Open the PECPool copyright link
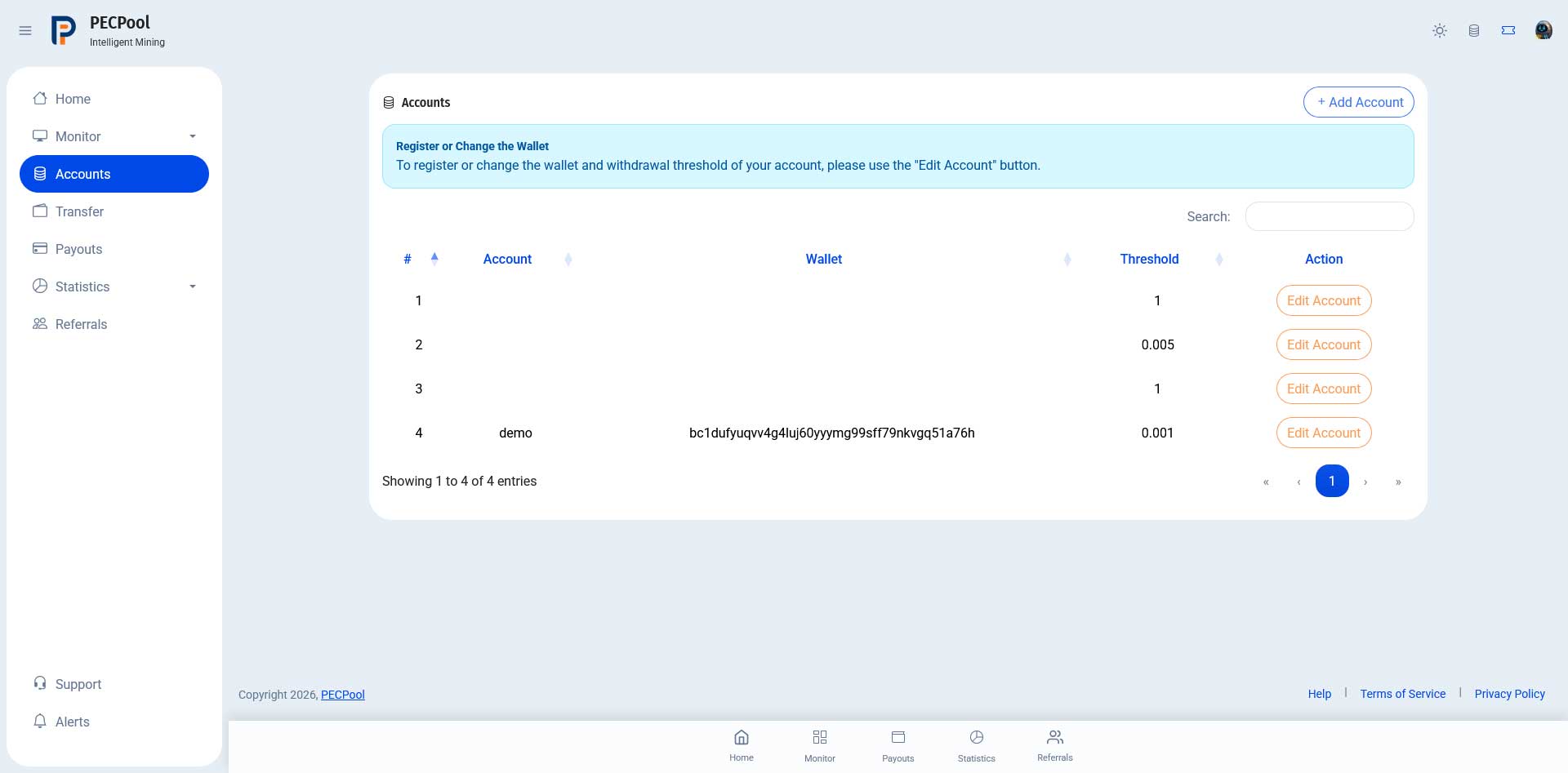The height and width of the screenshot is (773, 1568). click(x=343, y=695)
